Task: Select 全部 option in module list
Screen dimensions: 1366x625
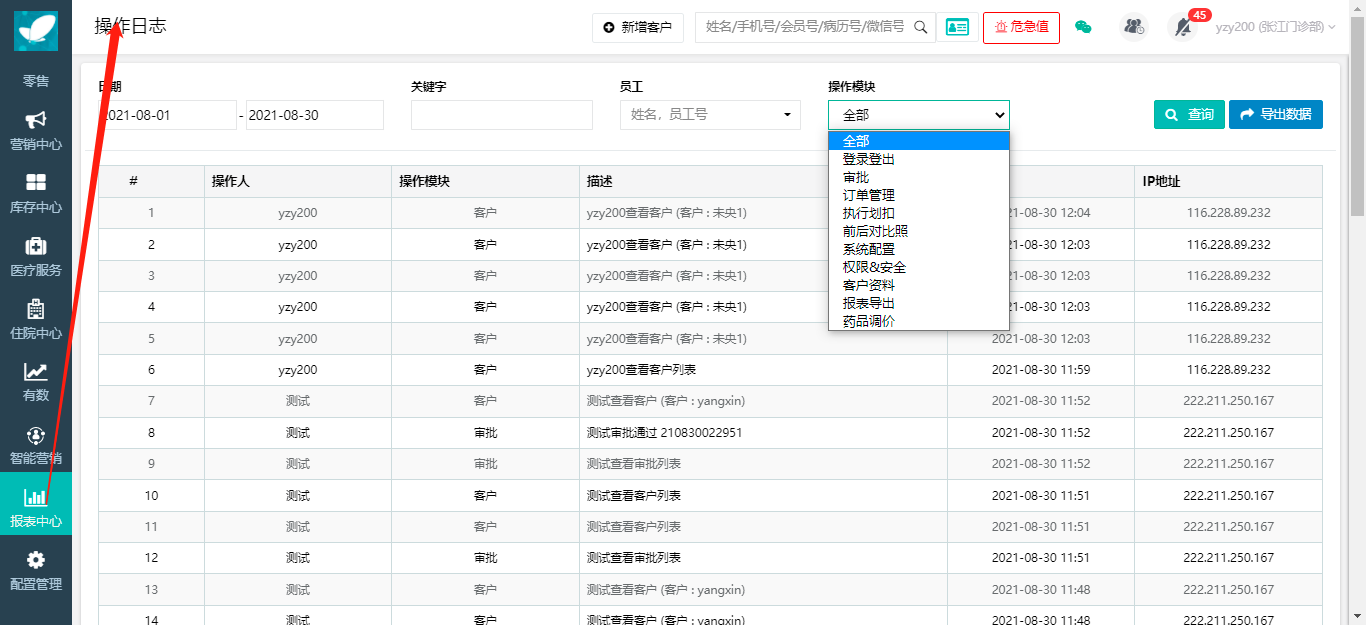Action: pyautogui.click(x=919, y=141)
